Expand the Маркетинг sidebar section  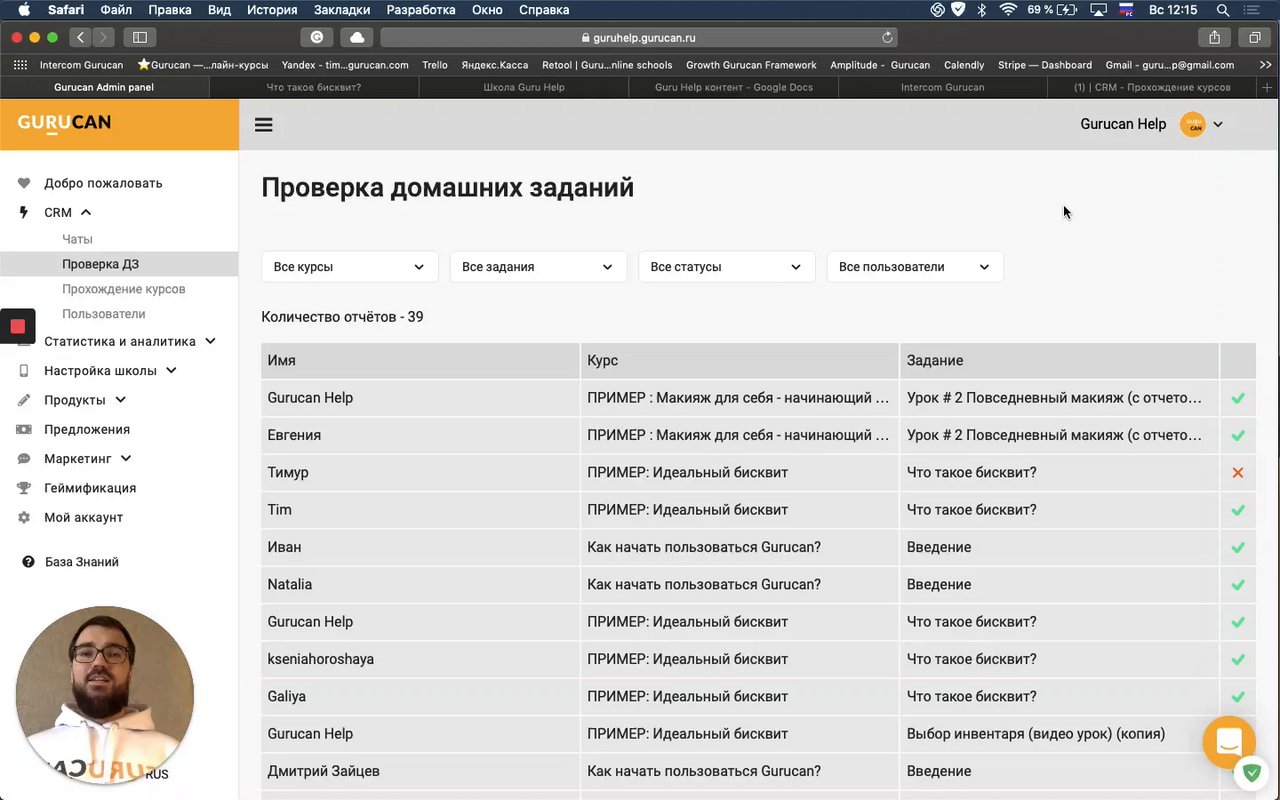[x=126, y=459]
